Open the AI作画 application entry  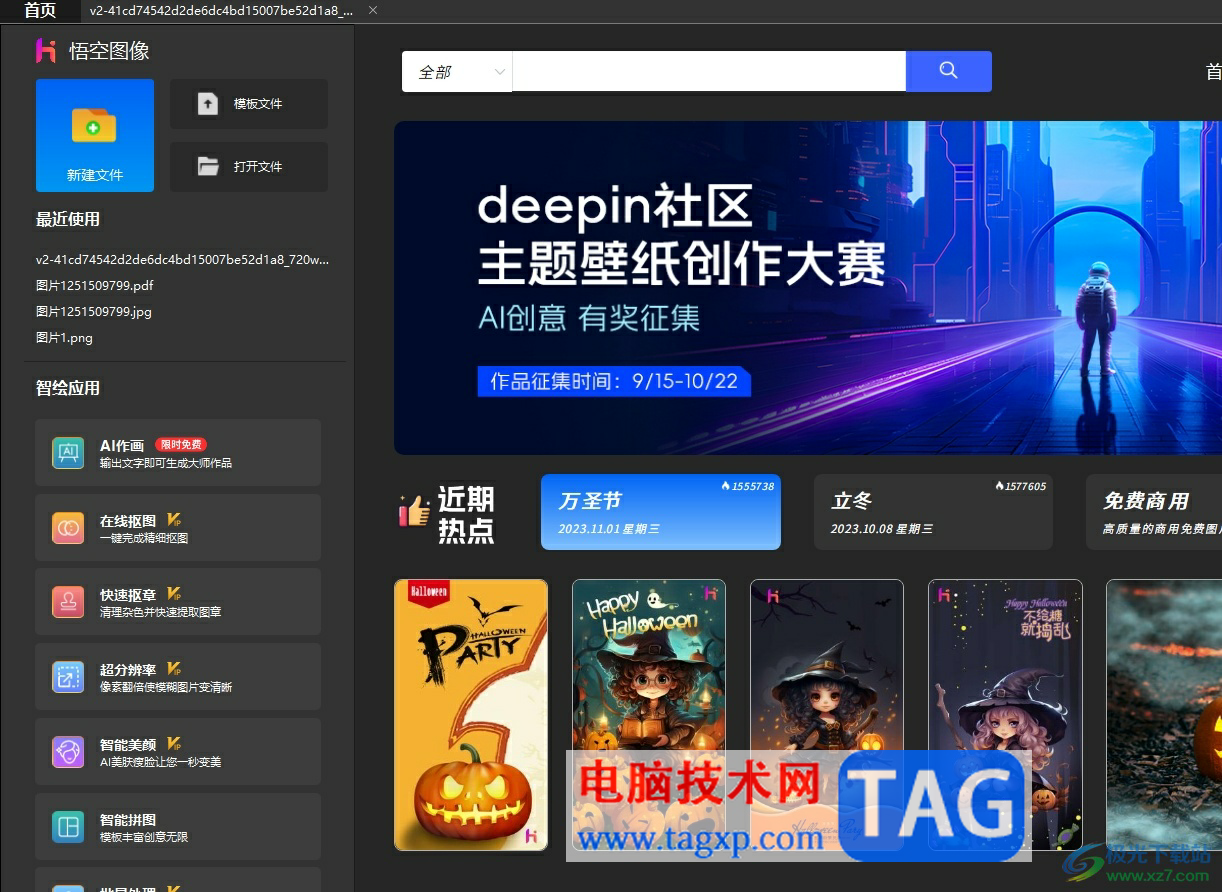point(178,453)
